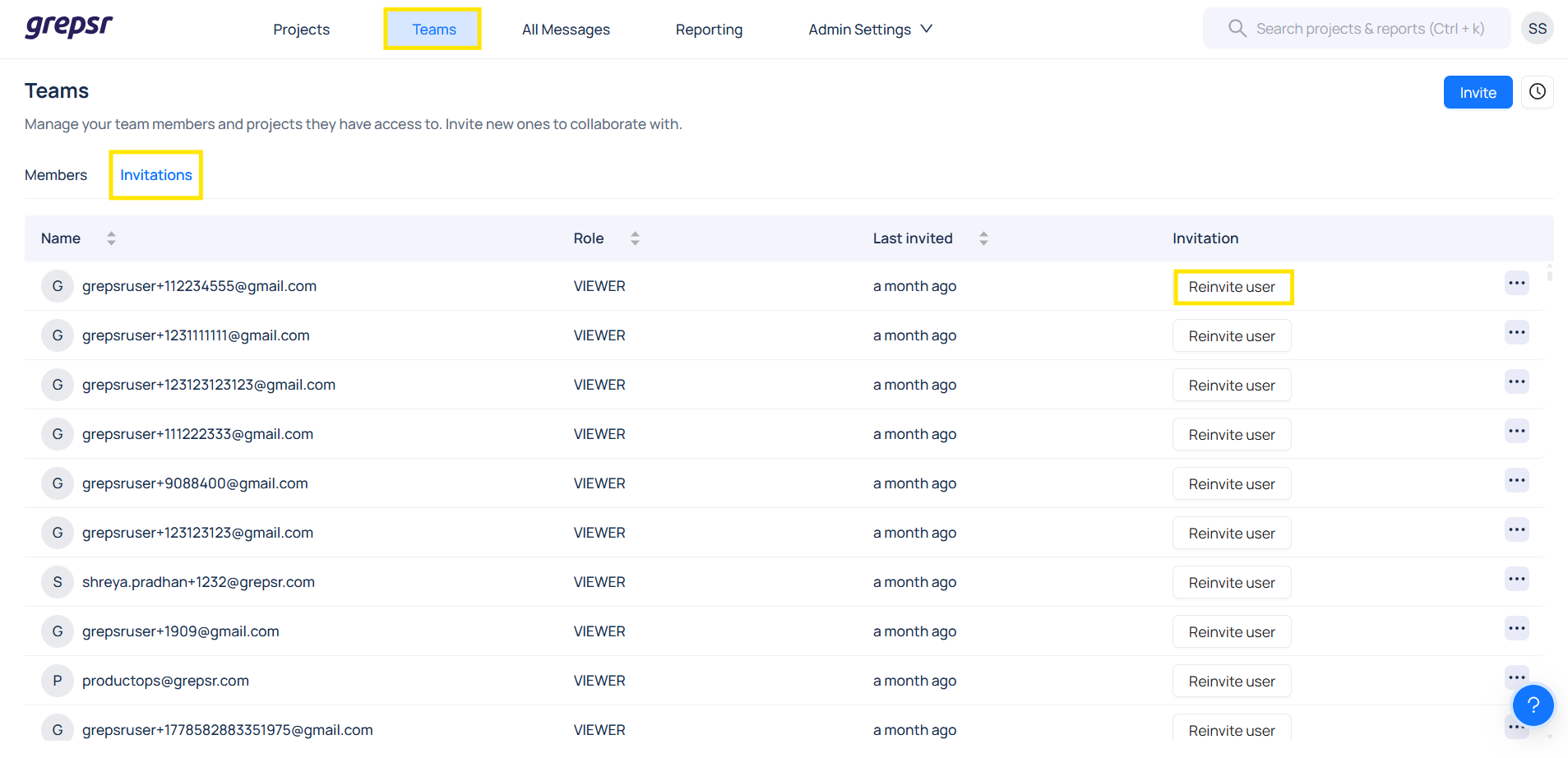
Task: Click the SS user avatar
Action: click(x=1537, y=29)
